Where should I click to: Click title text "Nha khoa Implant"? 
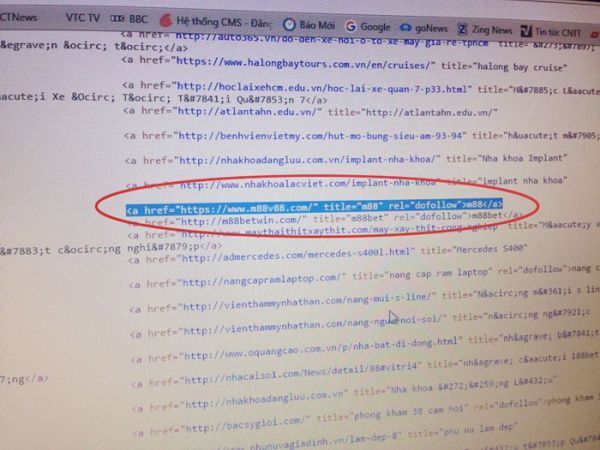(x=522, y=158)
